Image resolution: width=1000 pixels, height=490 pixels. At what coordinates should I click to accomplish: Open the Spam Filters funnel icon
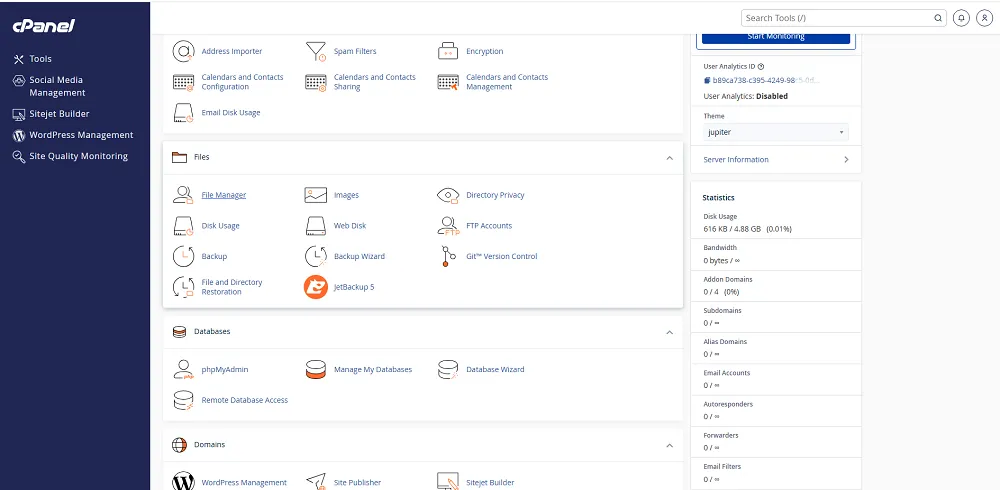click(316, 51)
